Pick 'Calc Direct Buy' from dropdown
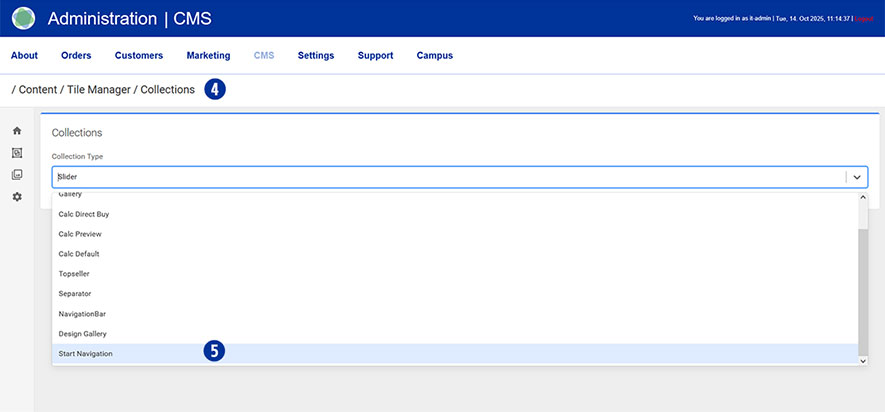The width and height of the screenshot is (885, 412). pos(84,214)
